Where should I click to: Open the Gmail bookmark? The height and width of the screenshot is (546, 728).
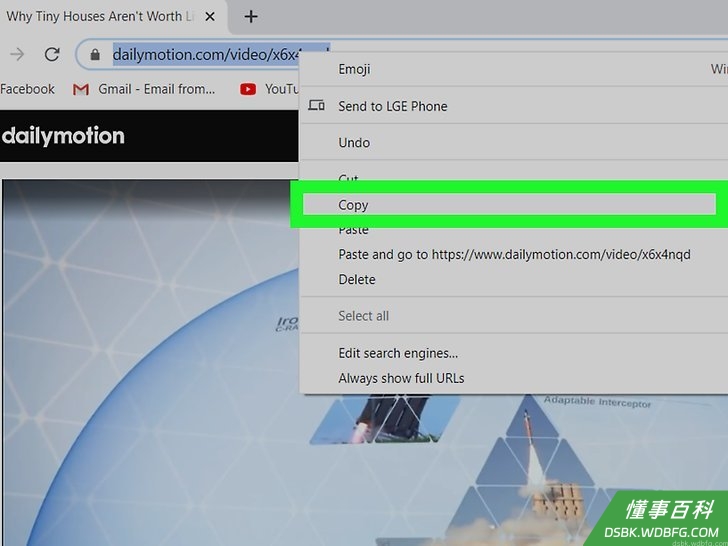144,89
